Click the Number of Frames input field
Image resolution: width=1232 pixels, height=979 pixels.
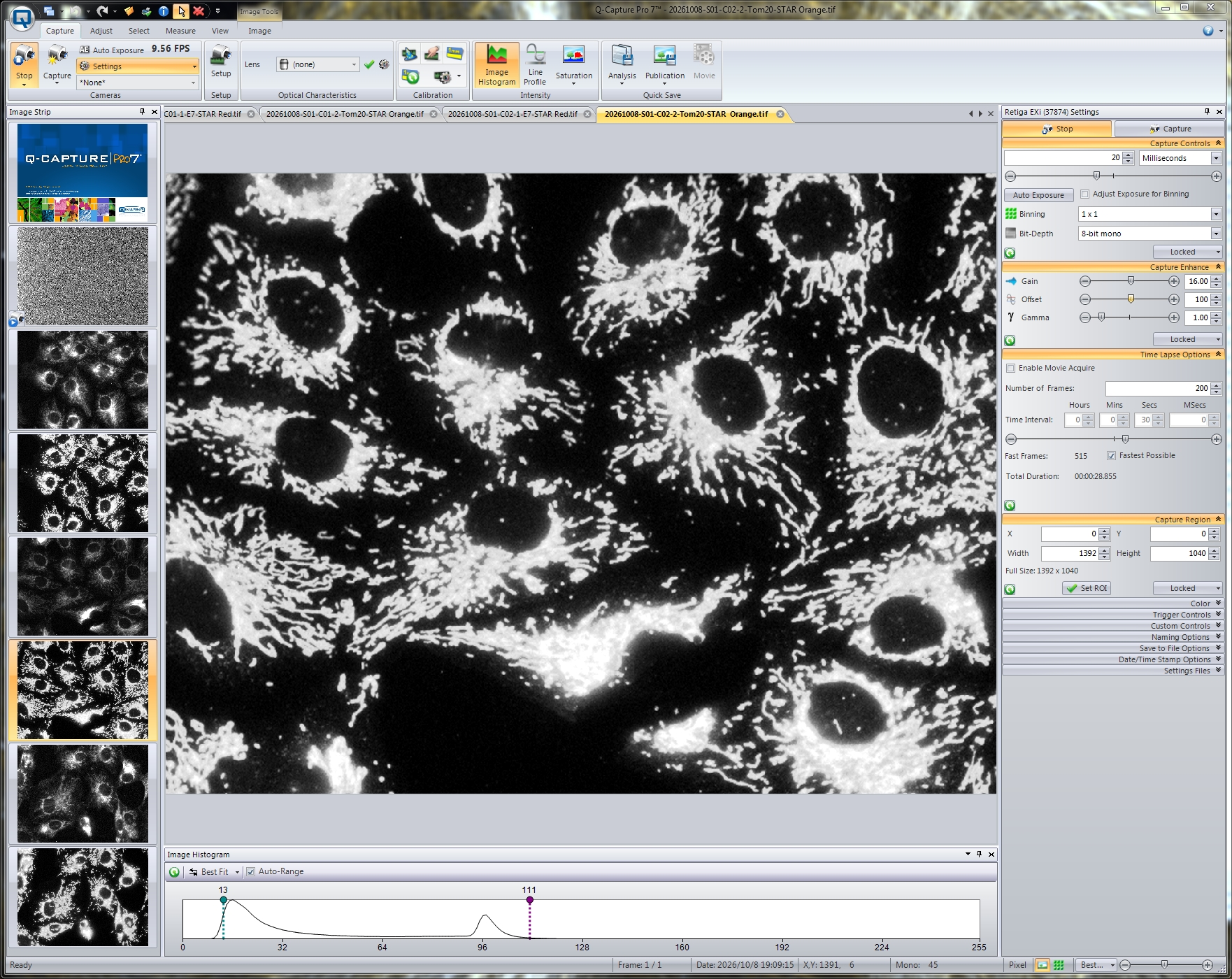[1157, 388]
